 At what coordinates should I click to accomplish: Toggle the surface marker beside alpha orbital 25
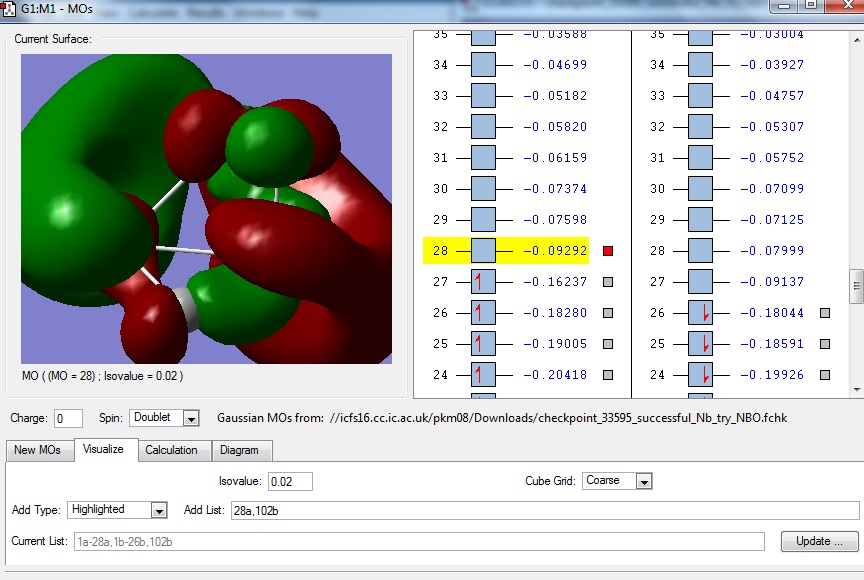[608, 344]
